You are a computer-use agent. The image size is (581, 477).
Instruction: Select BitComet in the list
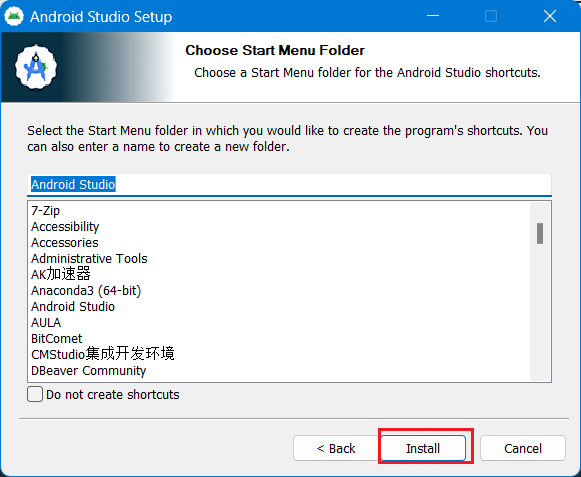coord(57,338)
